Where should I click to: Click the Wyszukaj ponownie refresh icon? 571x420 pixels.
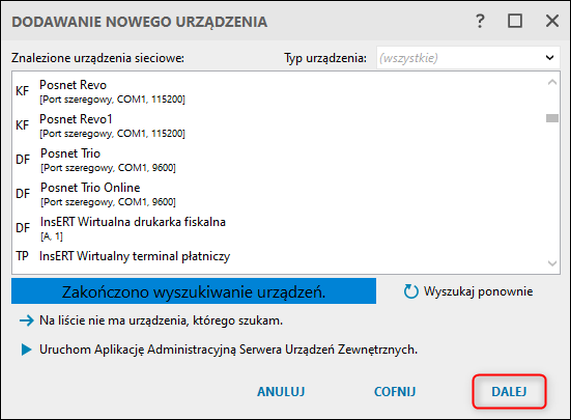tap(411, 291)
